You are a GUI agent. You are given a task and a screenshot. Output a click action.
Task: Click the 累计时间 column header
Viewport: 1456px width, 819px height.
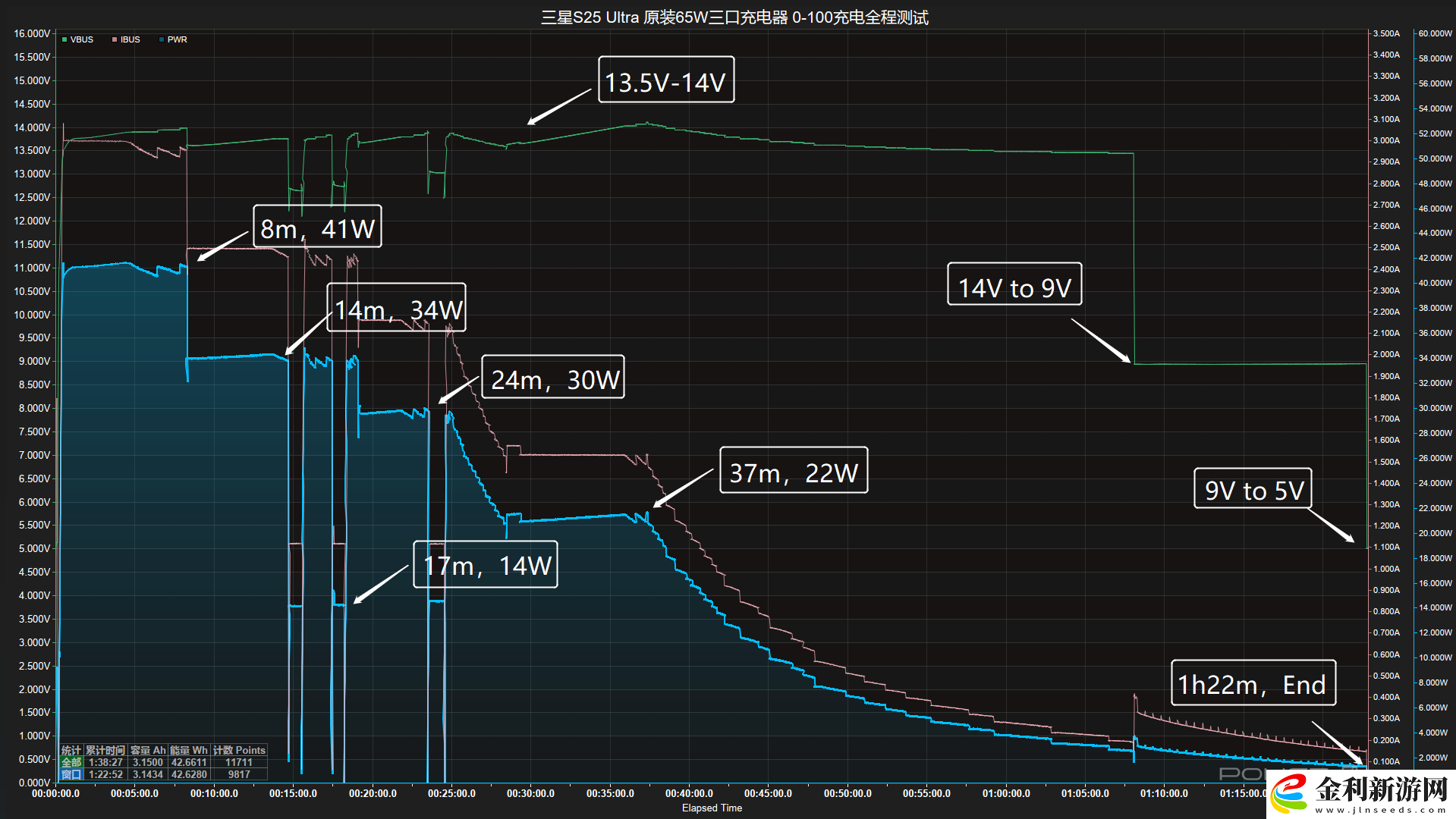105,750
